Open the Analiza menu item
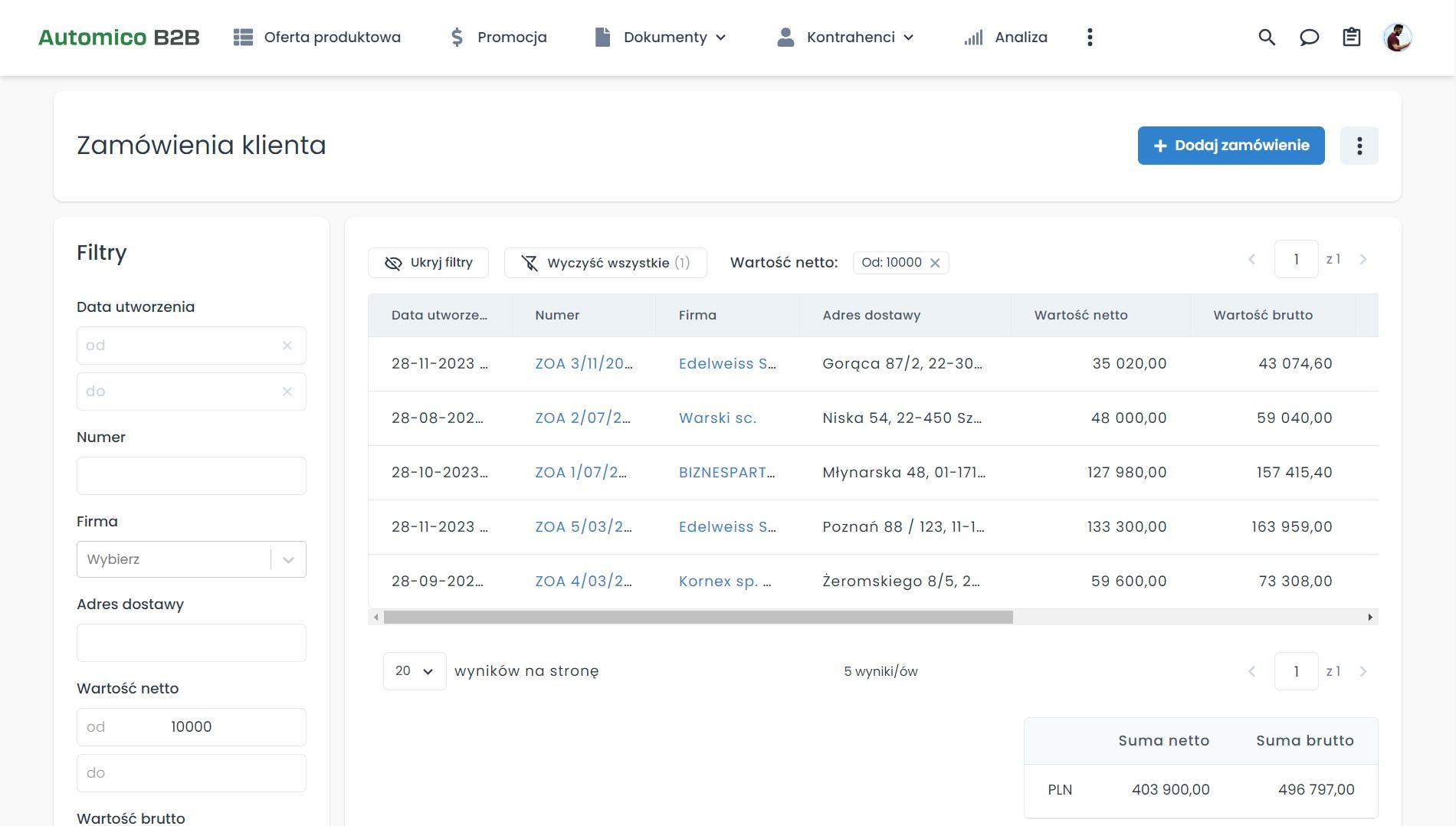Image resolution: width=1456 pixels, height=826 pixels. coord(1005,37)
